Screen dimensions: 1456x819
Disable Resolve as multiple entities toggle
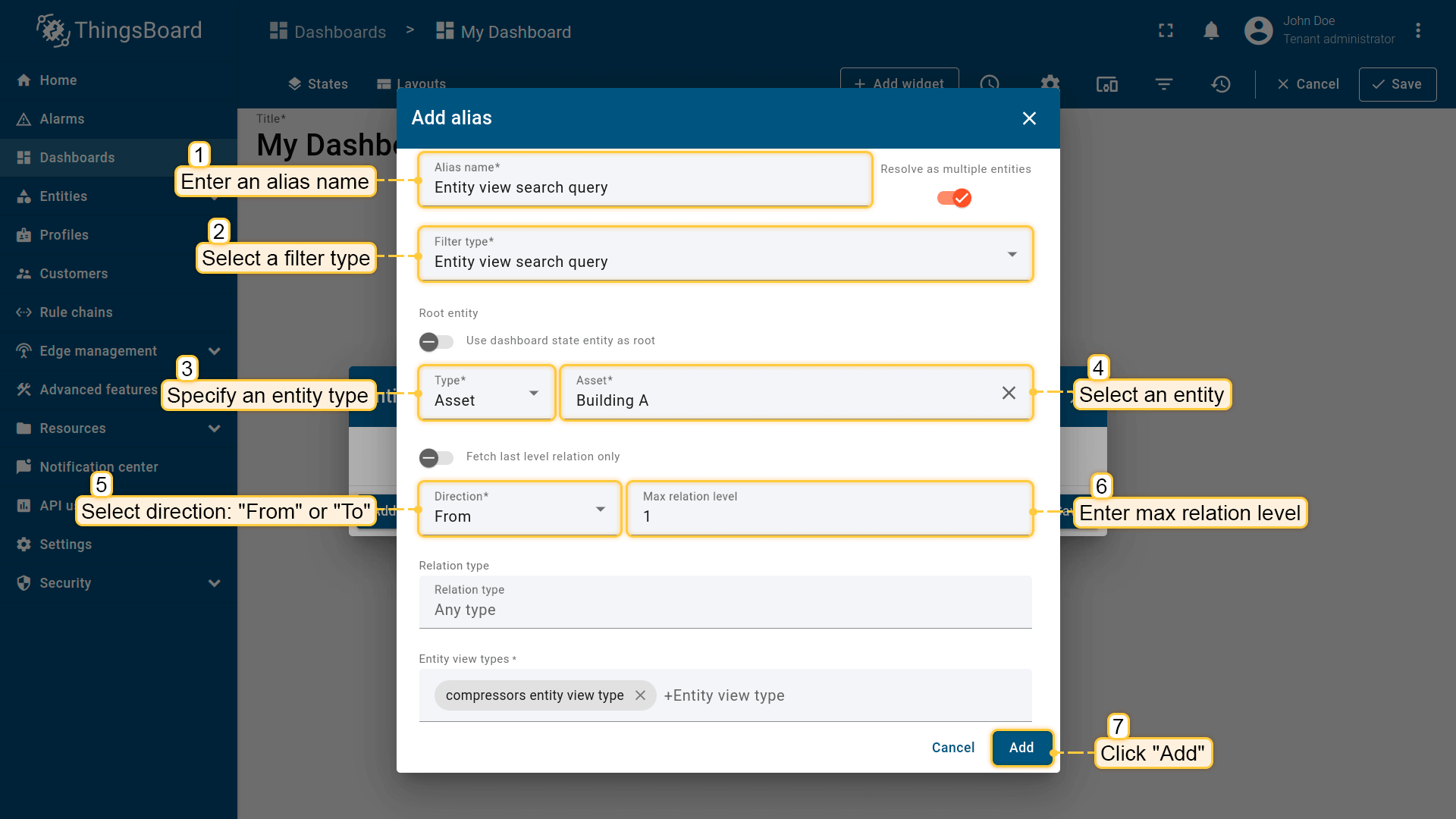tap(954, 198)
